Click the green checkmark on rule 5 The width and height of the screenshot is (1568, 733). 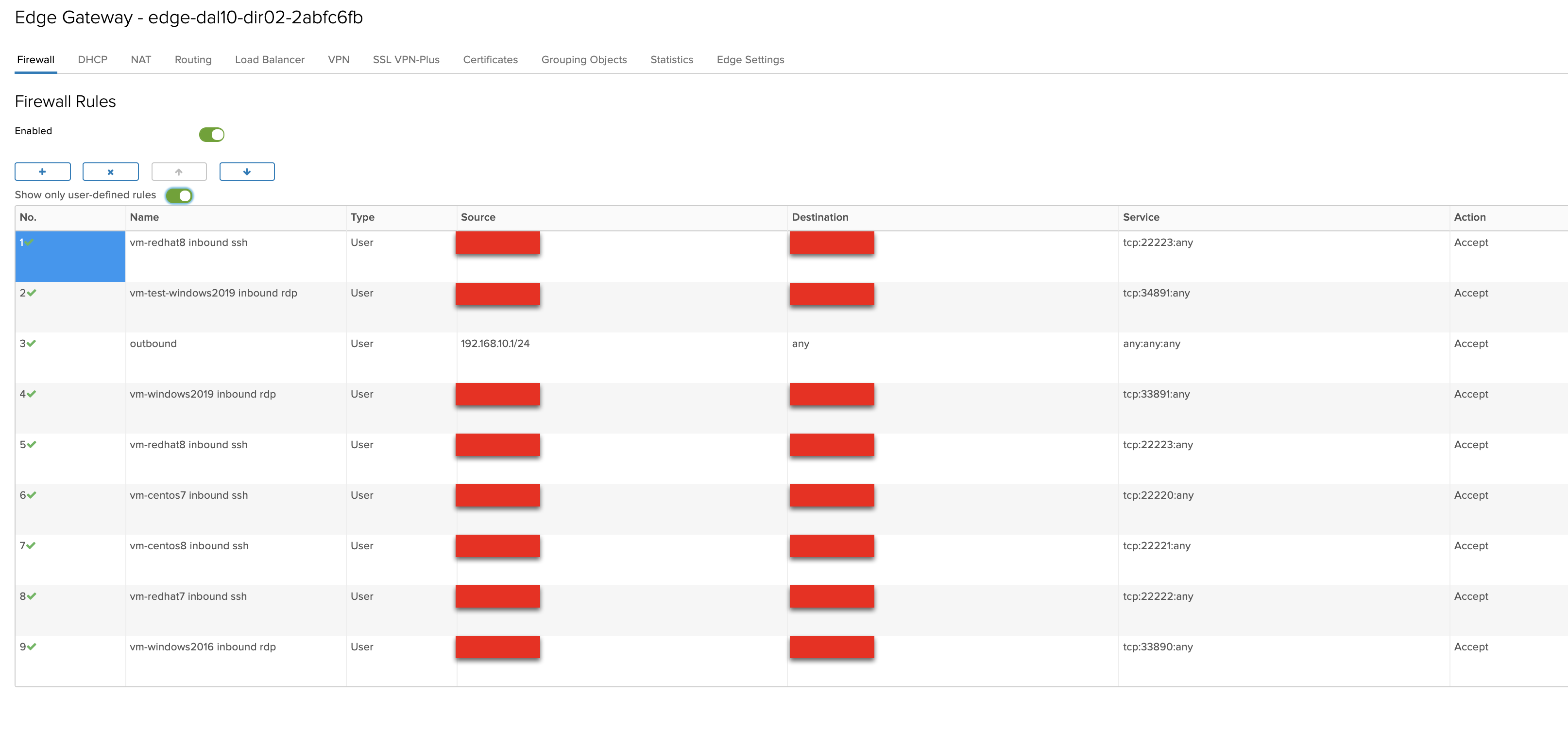[32, 445]
